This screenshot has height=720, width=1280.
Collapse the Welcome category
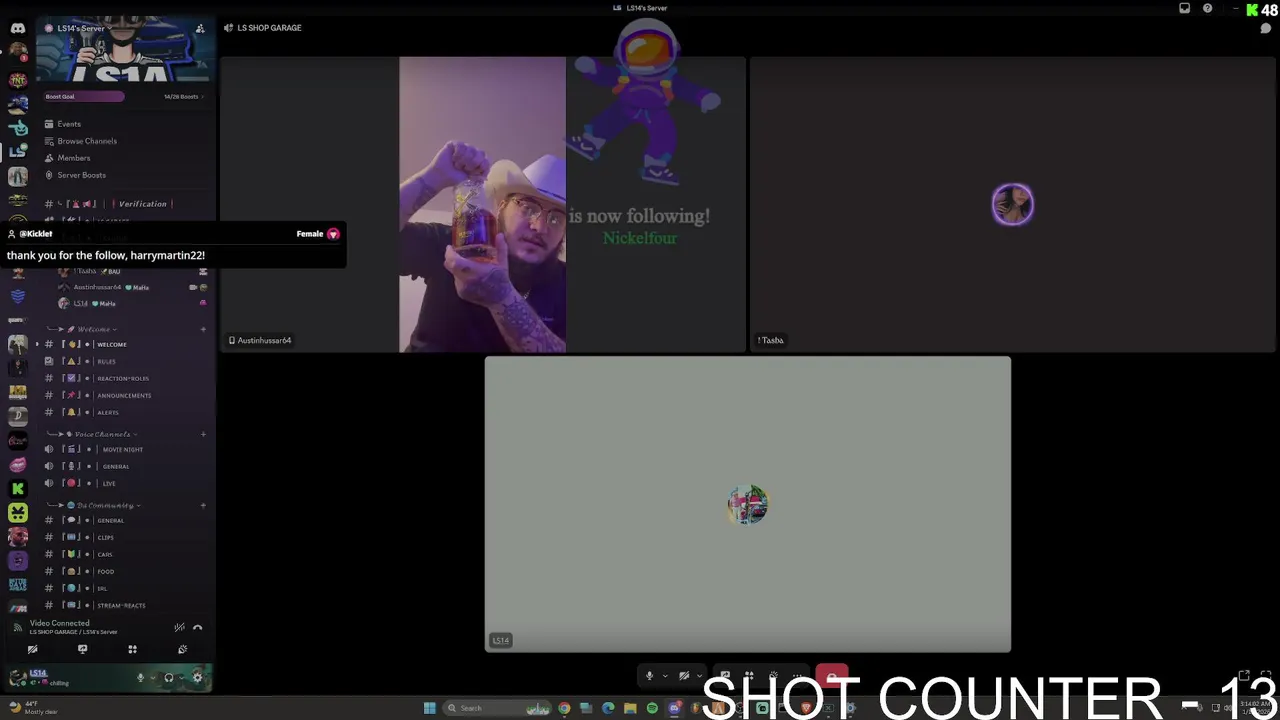pyautogui.click(x=92, y=329)
